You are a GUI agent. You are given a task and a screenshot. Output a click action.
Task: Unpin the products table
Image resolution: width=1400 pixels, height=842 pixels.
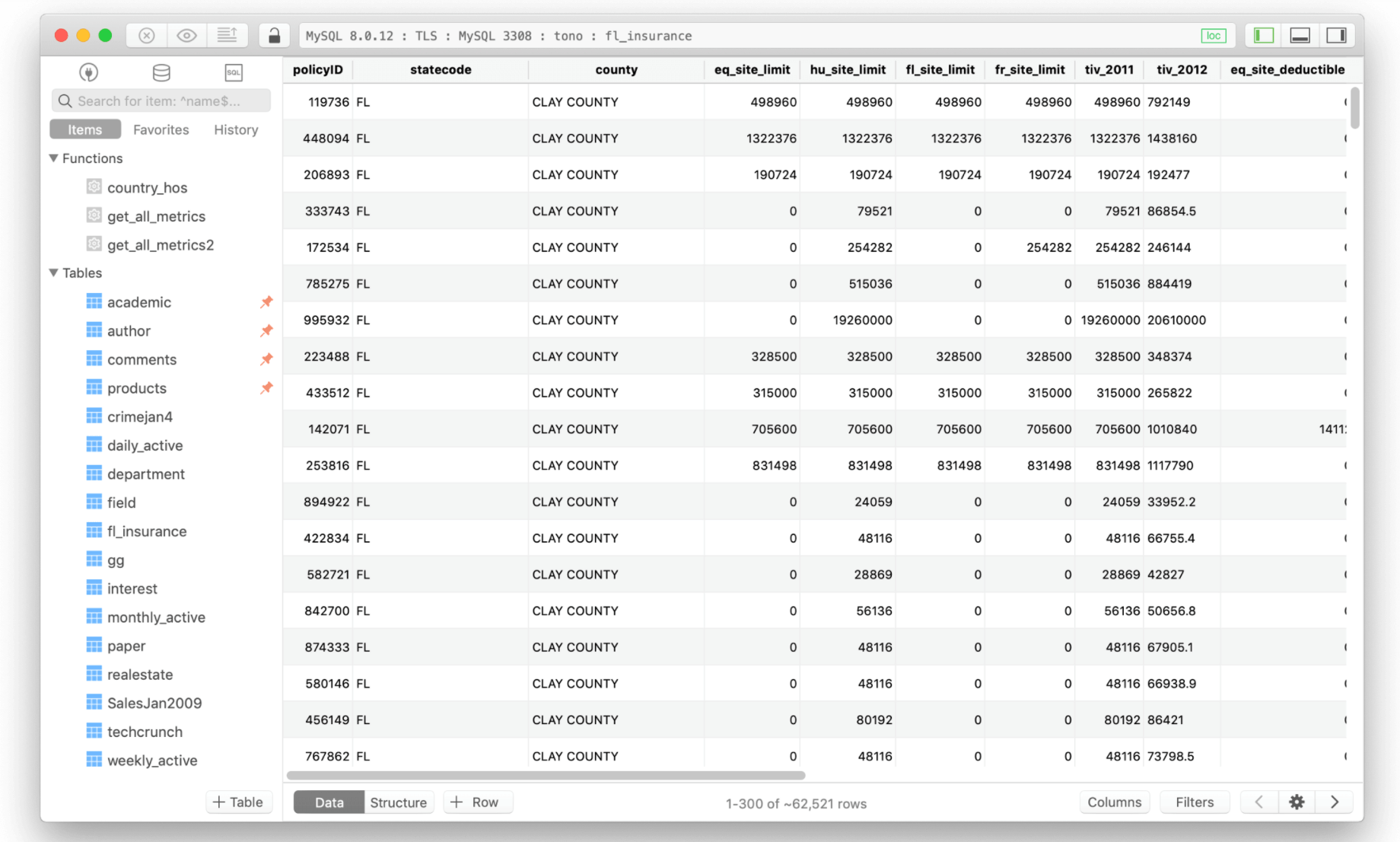point(266,388)
